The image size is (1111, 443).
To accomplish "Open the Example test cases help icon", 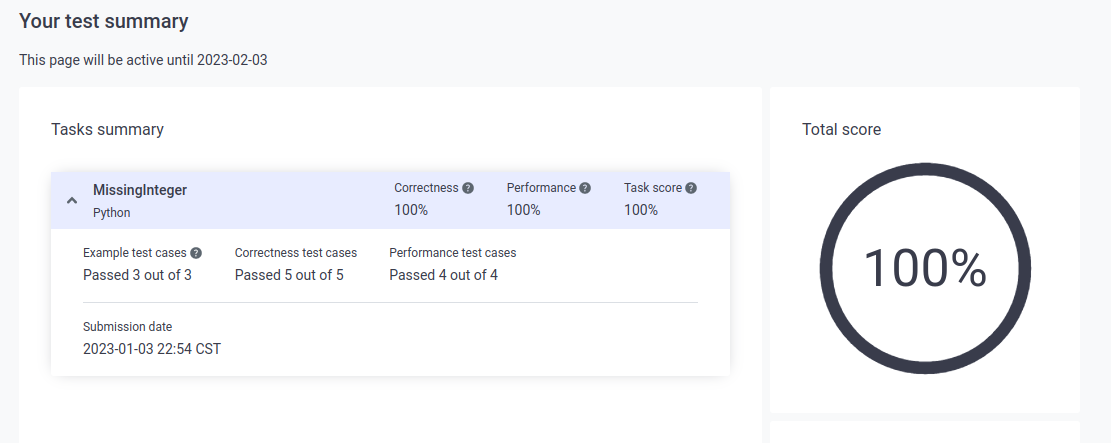I will coord(196,253).
